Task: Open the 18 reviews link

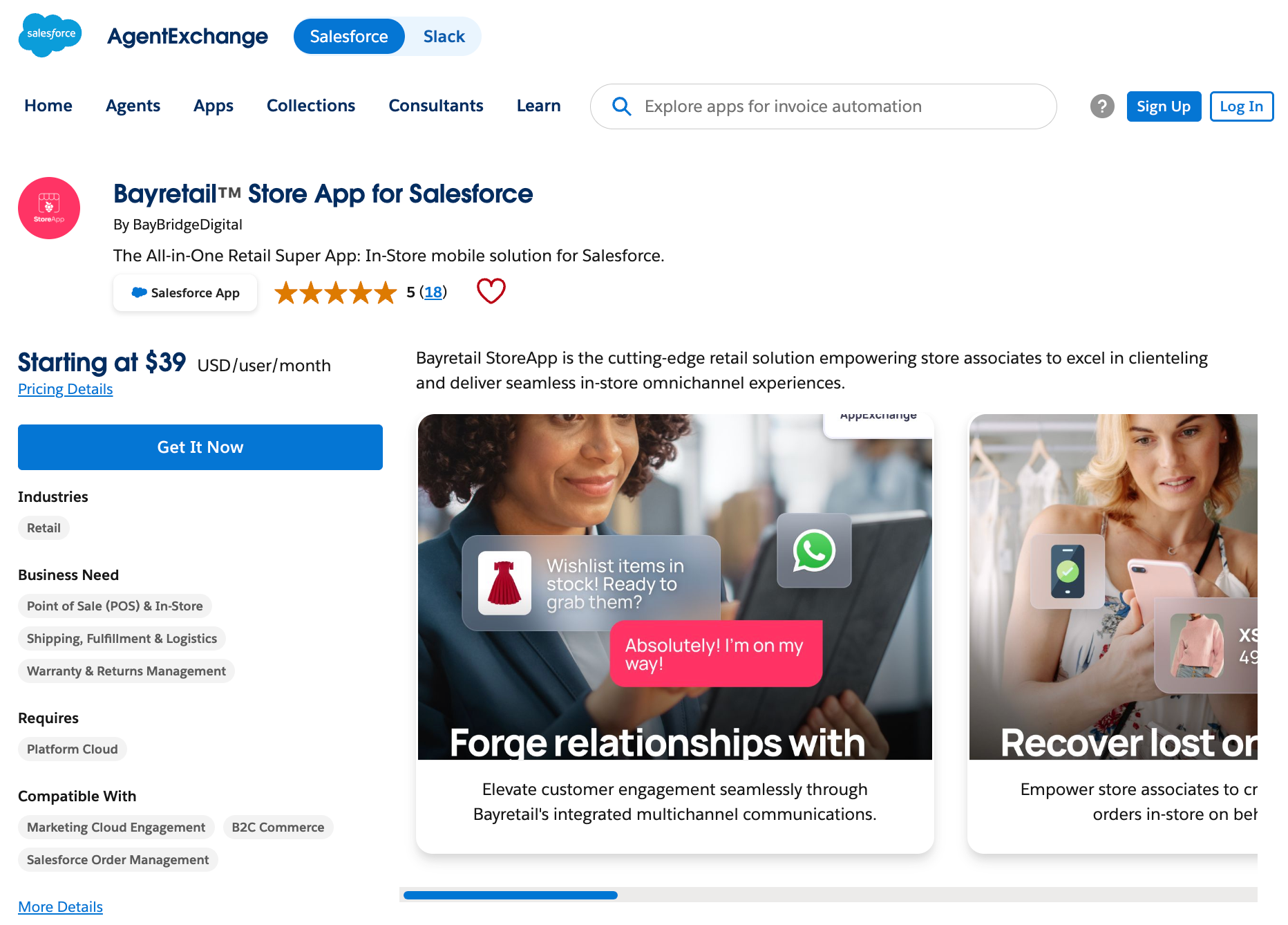Action: (433, 292)
